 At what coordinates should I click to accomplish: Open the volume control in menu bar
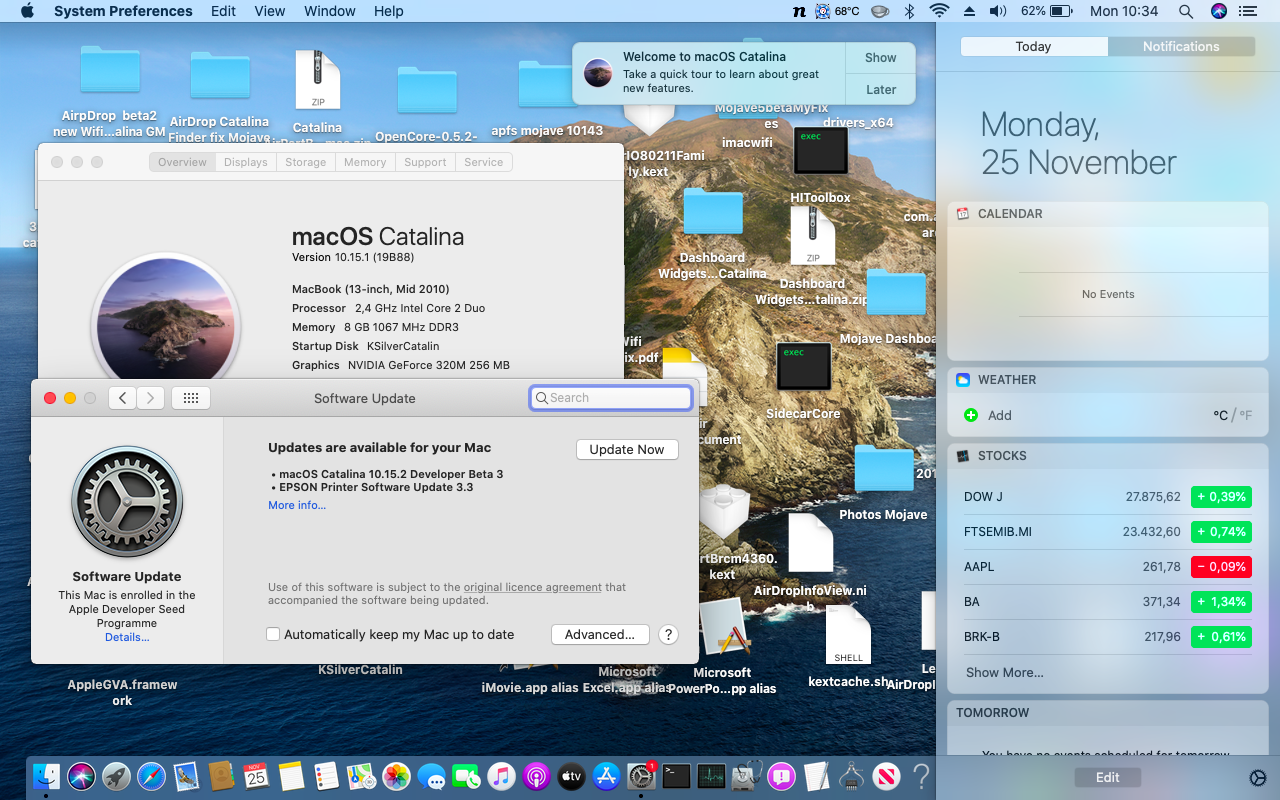pos(998,11)
